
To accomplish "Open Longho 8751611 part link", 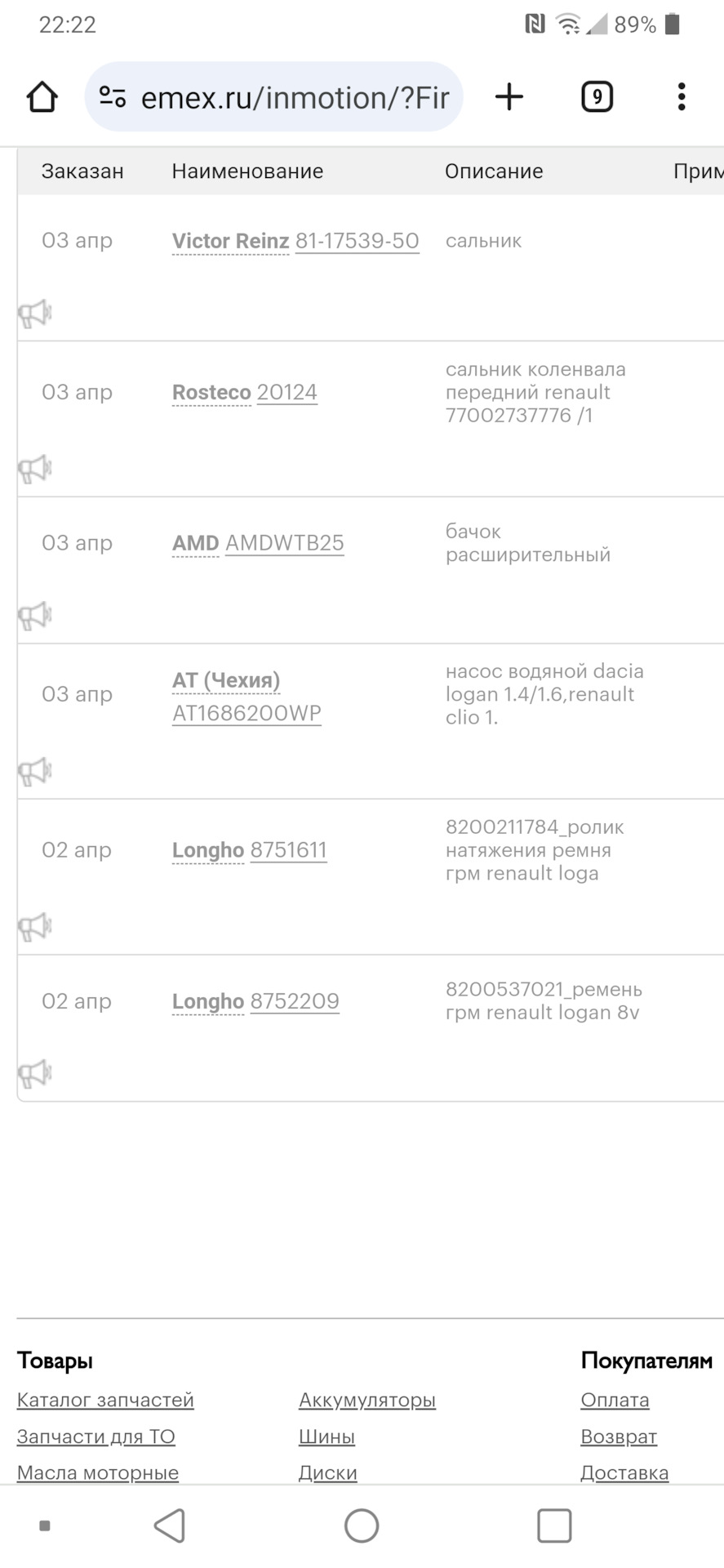I will point(289,850).
